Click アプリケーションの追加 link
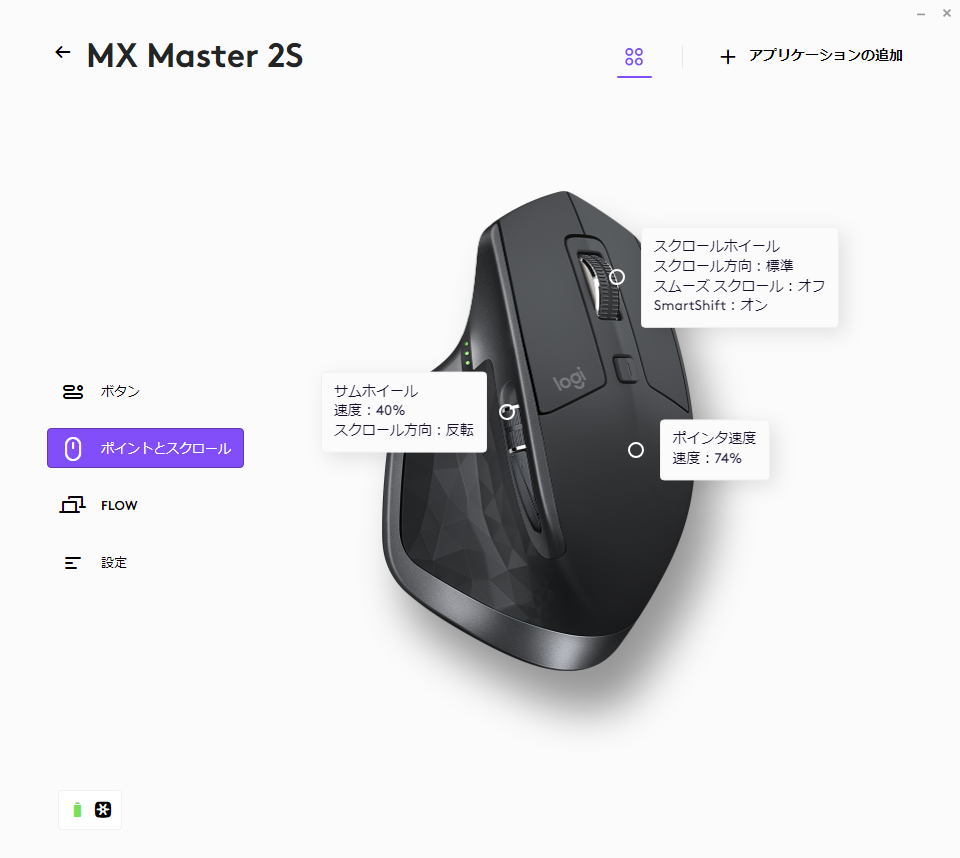This screenshot has width=960, height=858. tap(825, 56)
